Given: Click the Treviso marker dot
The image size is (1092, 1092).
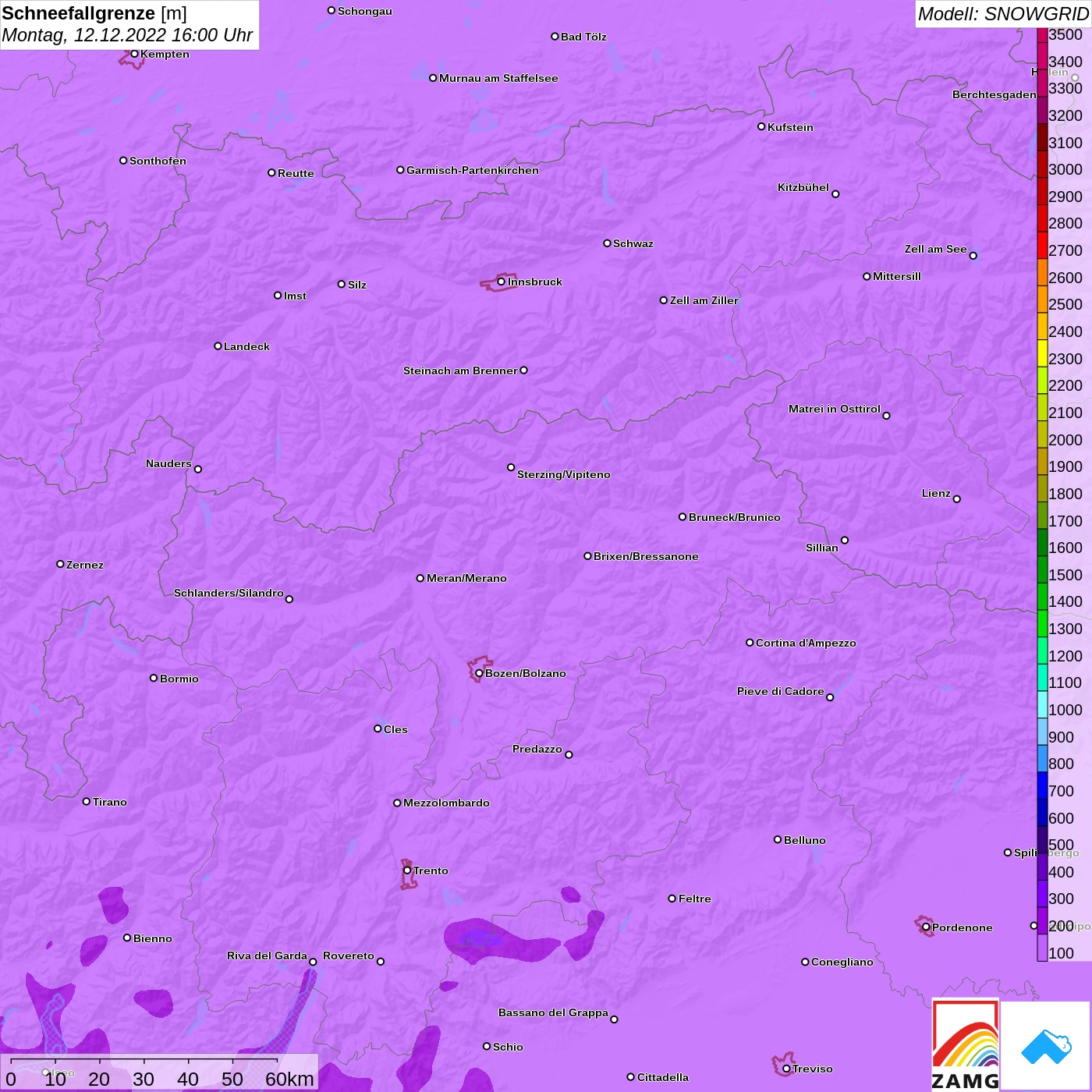Looking at the screenshot, I should [786, 1069].
